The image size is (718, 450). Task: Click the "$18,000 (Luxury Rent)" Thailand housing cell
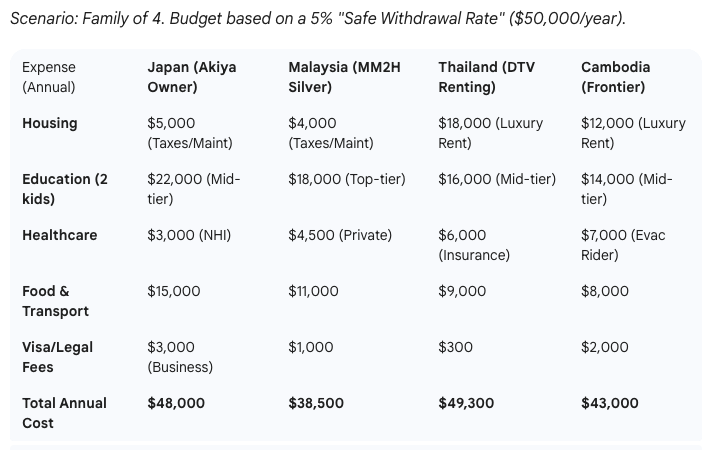pyautogui.click(x=490, y=133)
